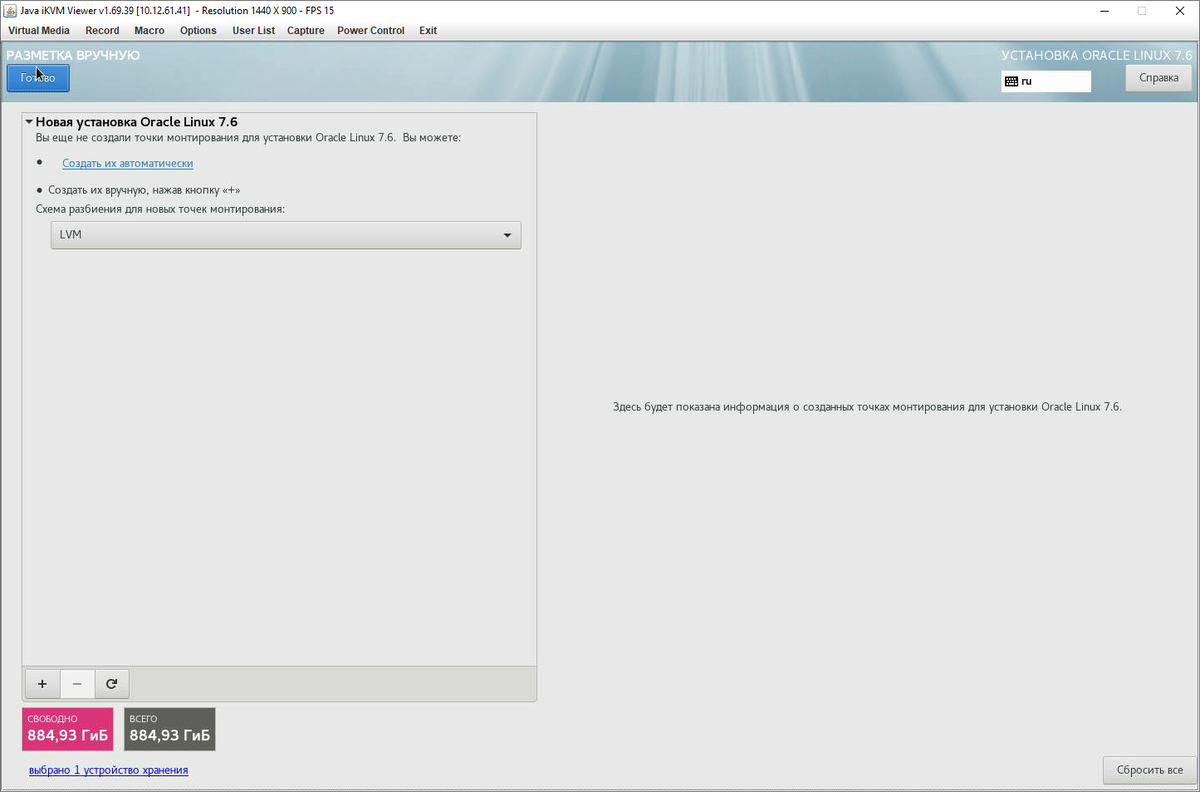The width and height of the screenshot is (1200, 792).
Task: Click the blue Готово button
Action: 38,78
